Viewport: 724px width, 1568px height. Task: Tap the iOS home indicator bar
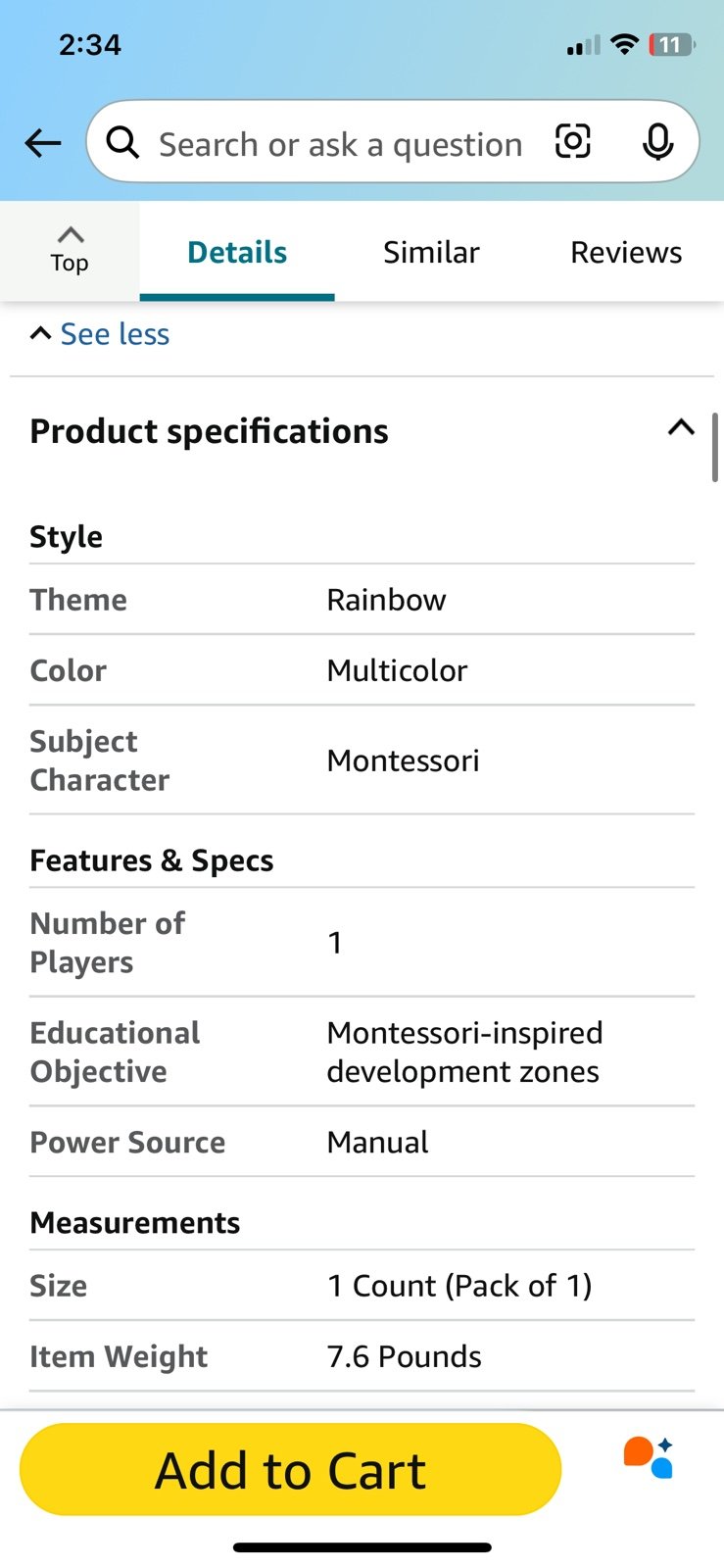(362, 1547)
